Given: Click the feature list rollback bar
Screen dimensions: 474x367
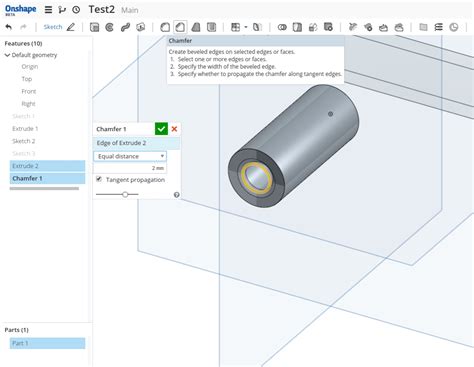Looking at the screenshot, I should tap(44, 188).
